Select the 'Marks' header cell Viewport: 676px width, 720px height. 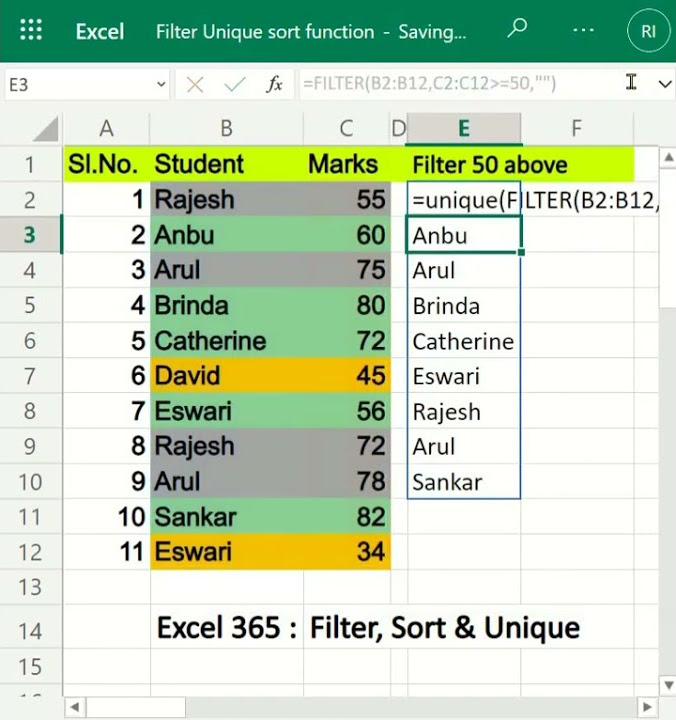click(346, 164)
